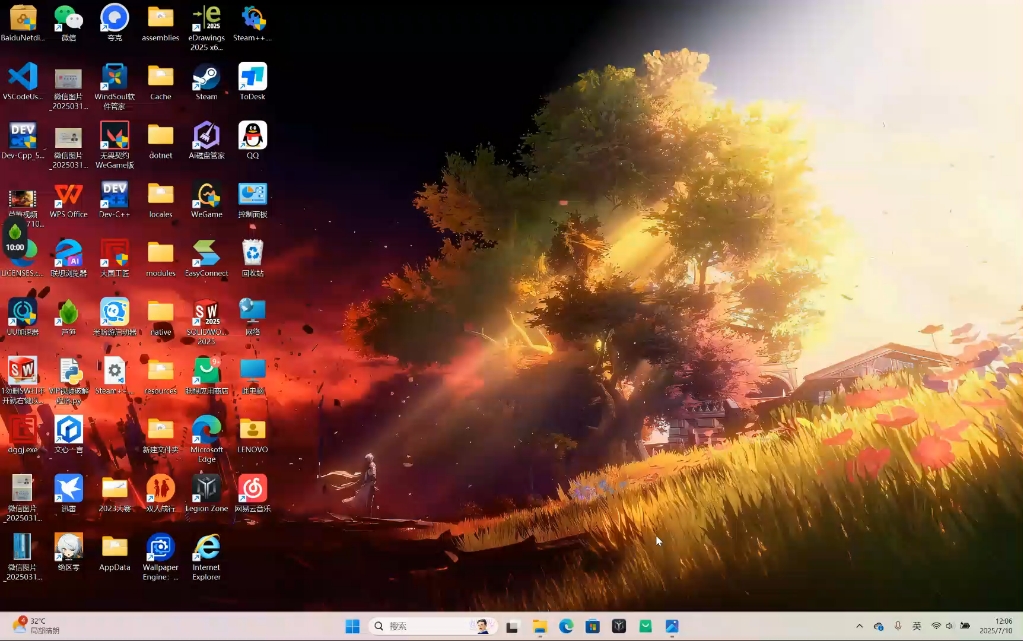The image size is (1023, 641).
Task: Open the Dev-Cpp setup installer icon
Action: 23,136
